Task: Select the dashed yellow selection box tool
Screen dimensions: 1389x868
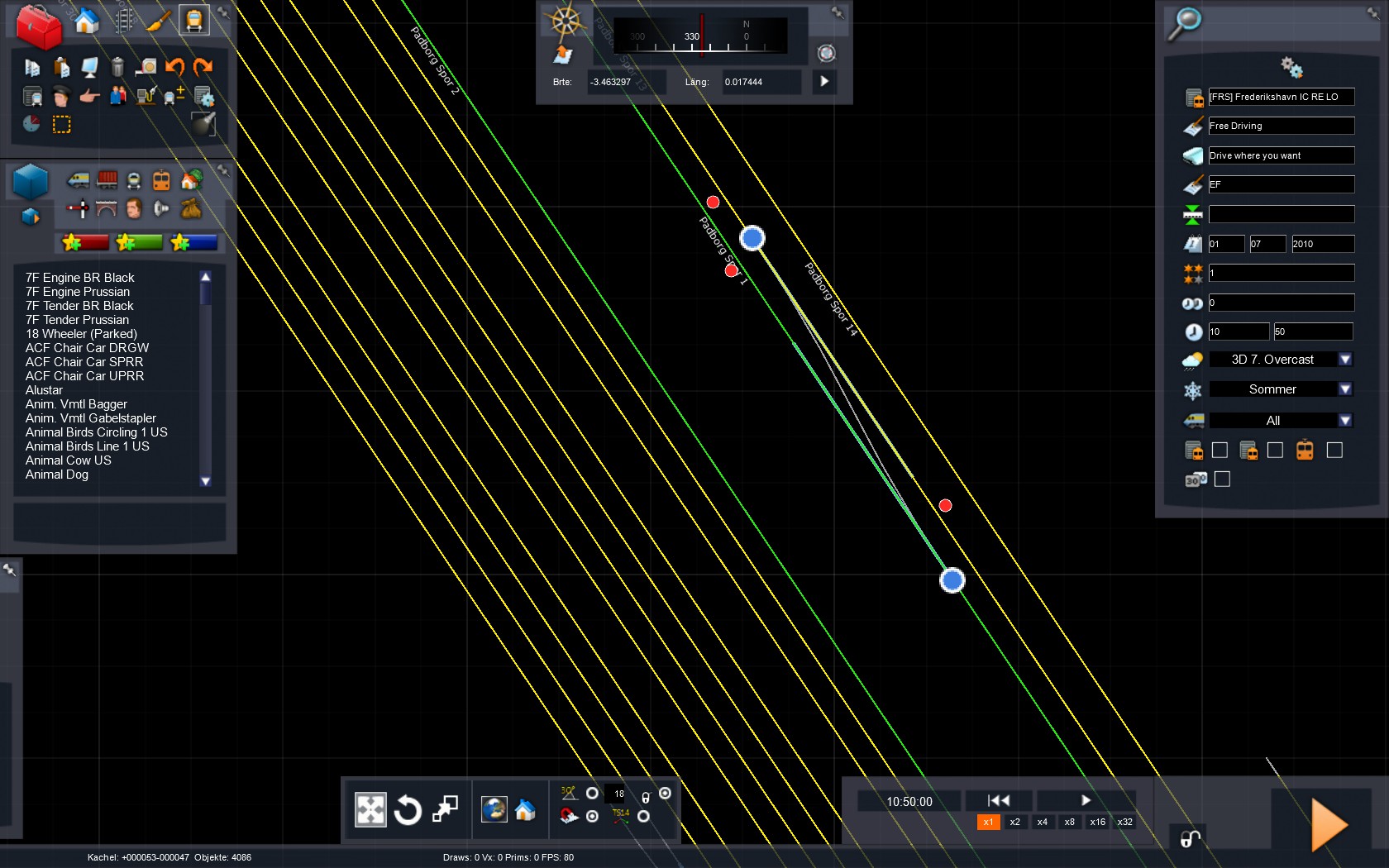Action: pyautogui.click(x=61, y=125)
